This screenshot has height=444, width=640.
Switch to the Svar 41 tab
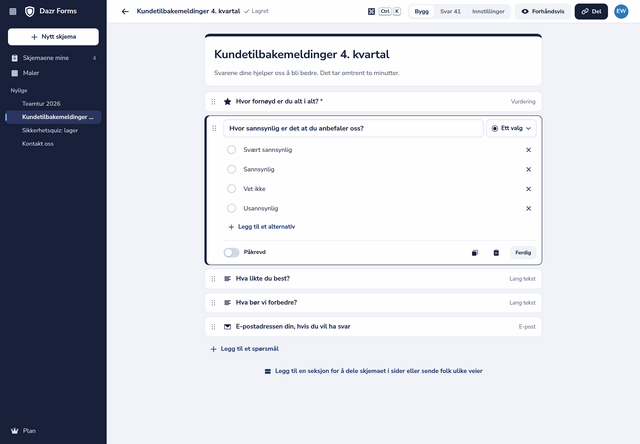tap(450, 11)
